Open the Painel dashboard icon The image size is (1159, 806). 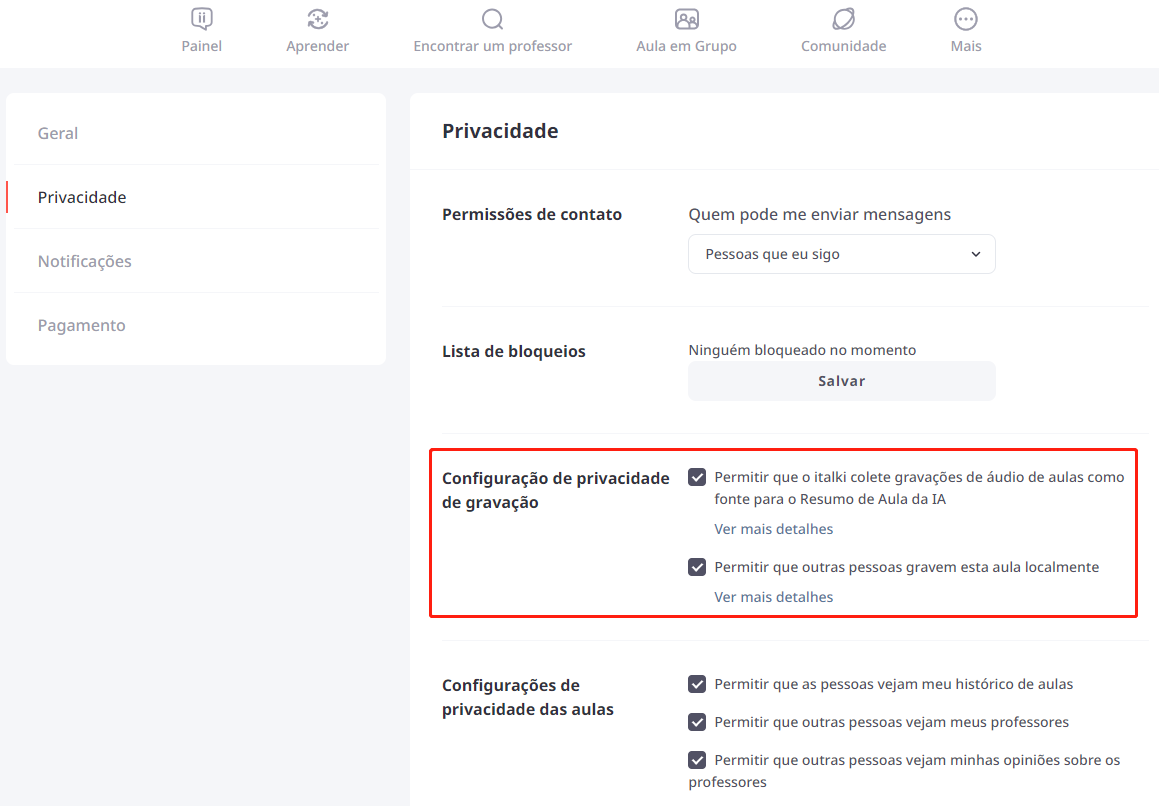pyautogui.click(x=202, y=19)
